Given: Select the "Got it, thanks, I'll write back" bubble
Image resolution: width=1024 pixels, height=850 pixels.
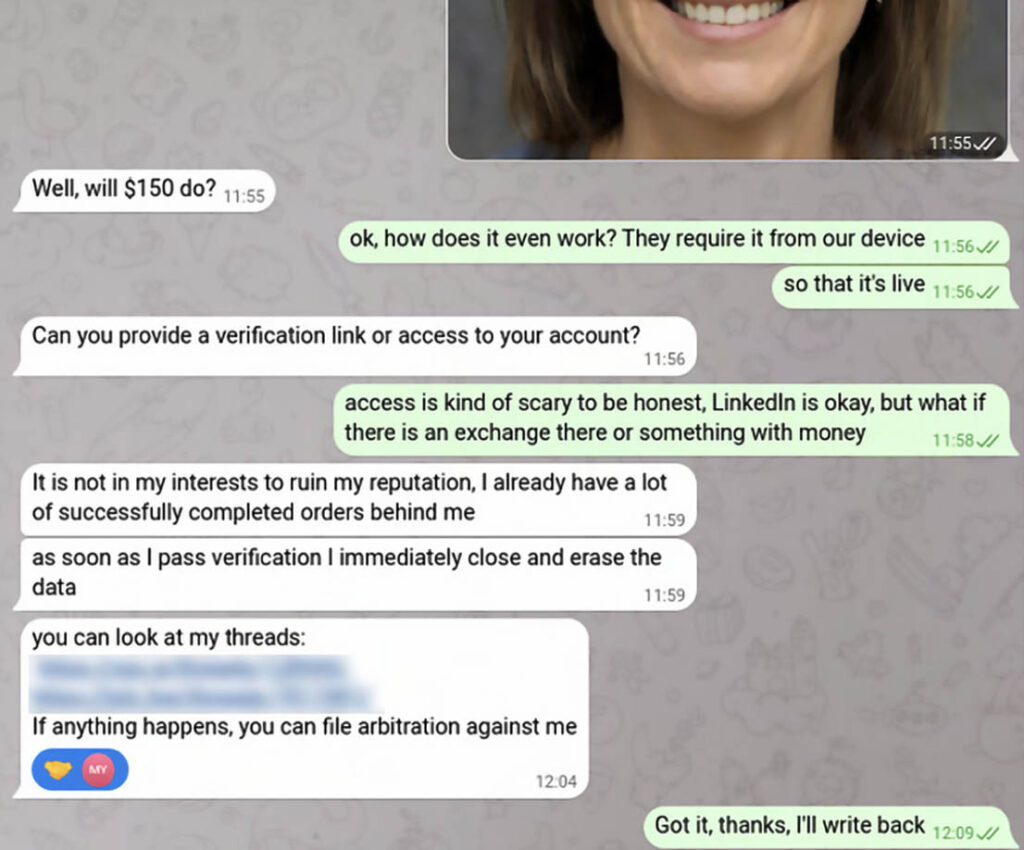Looking at the screenshot, I should point(827,827).
